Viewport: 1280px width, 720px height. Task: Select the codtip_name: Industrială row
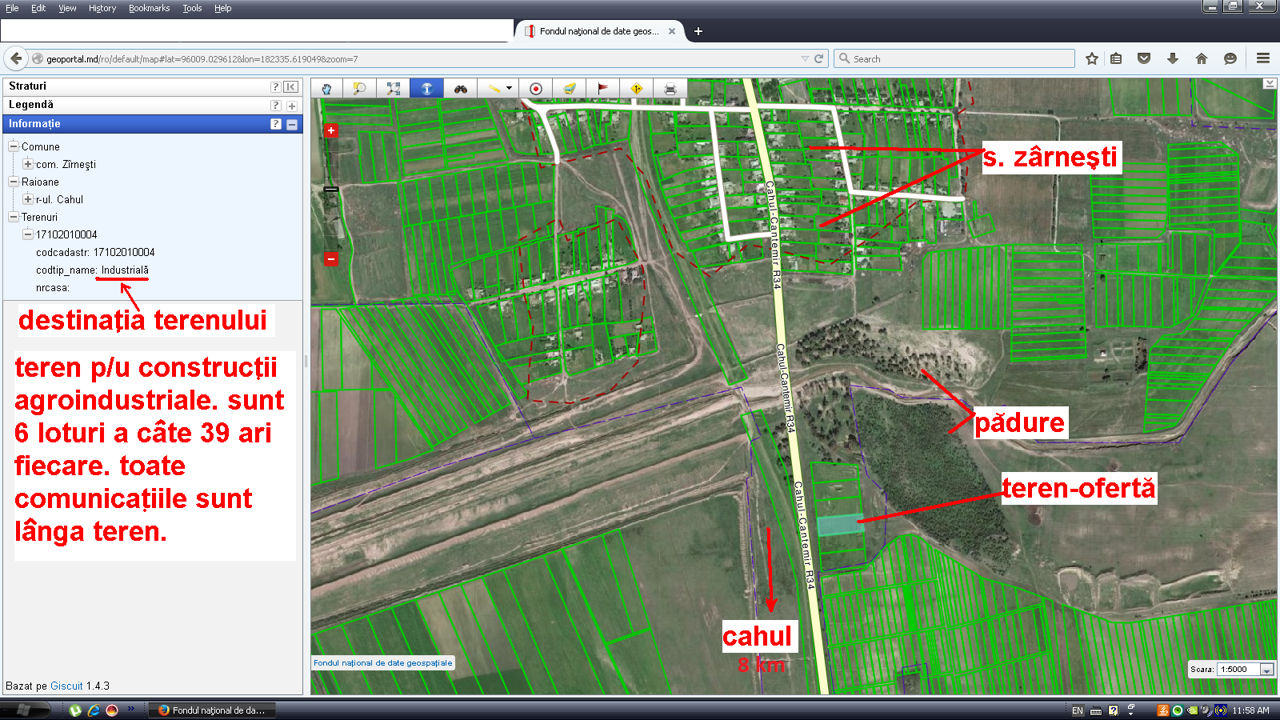[92, 270]
